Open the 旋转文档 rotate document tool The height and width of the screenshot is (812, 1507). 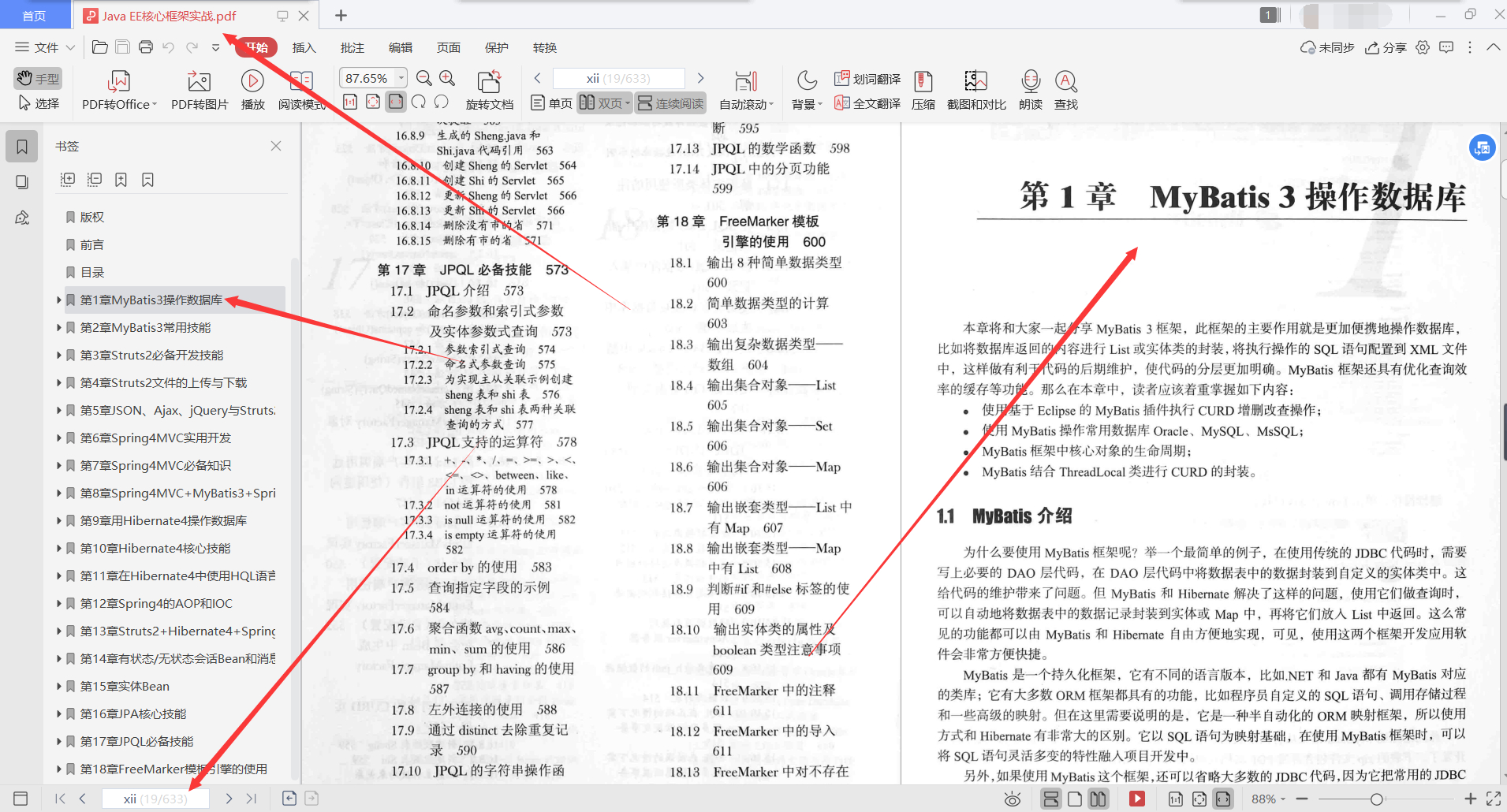click(x=489, y=91)
